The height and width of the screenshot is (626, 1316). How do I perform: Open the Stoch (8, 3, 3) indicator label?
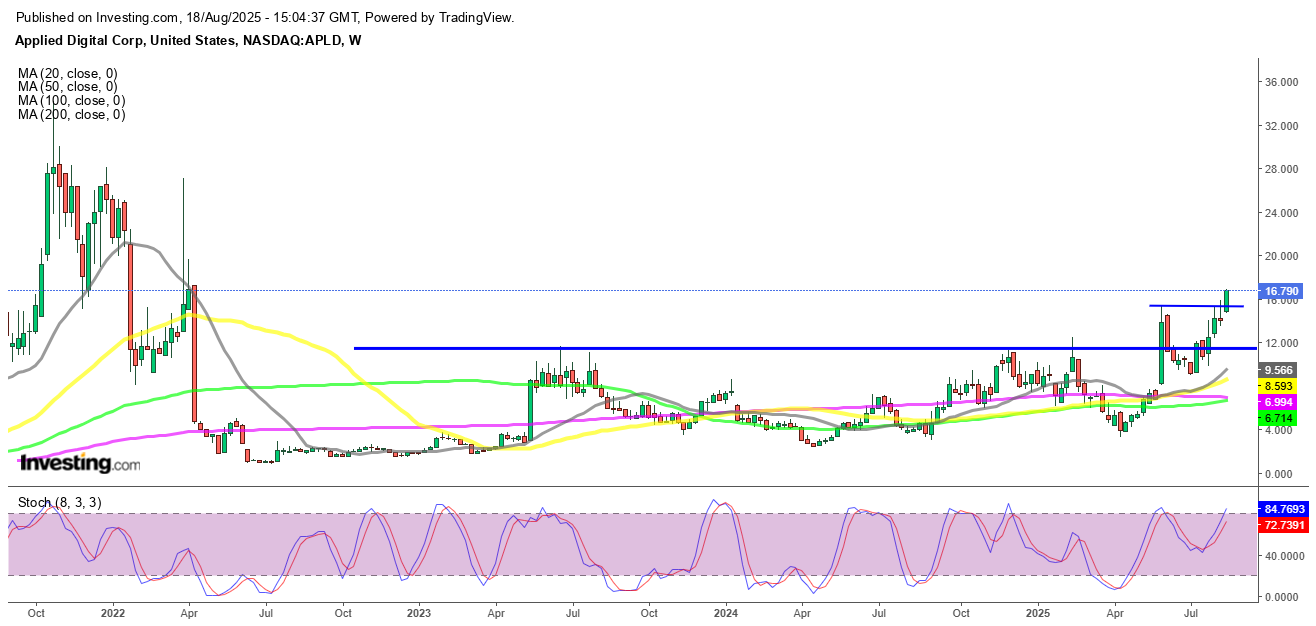click(x=60, y=502)
